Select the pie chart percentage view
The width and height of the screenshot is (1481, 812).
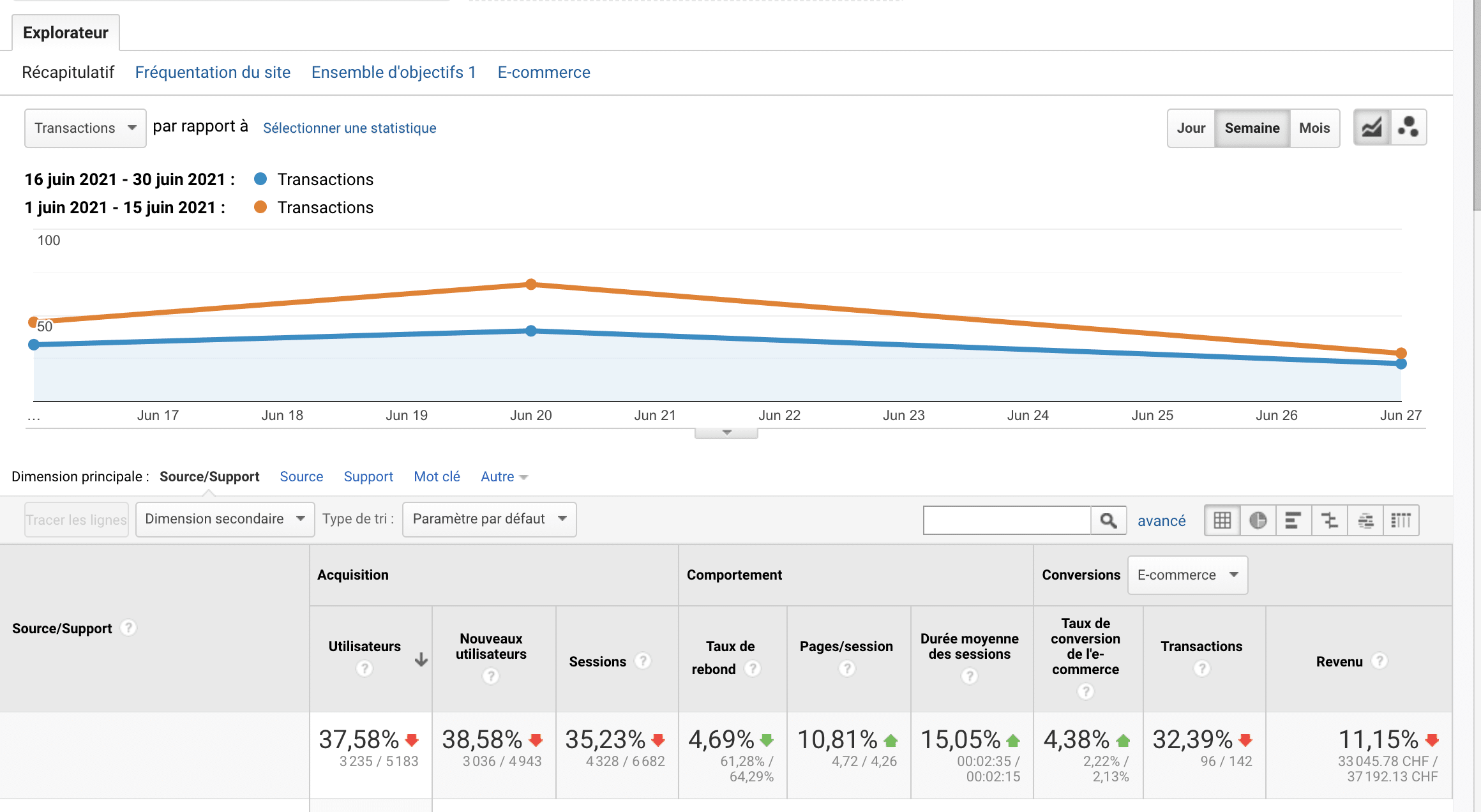pos(1258,520)
